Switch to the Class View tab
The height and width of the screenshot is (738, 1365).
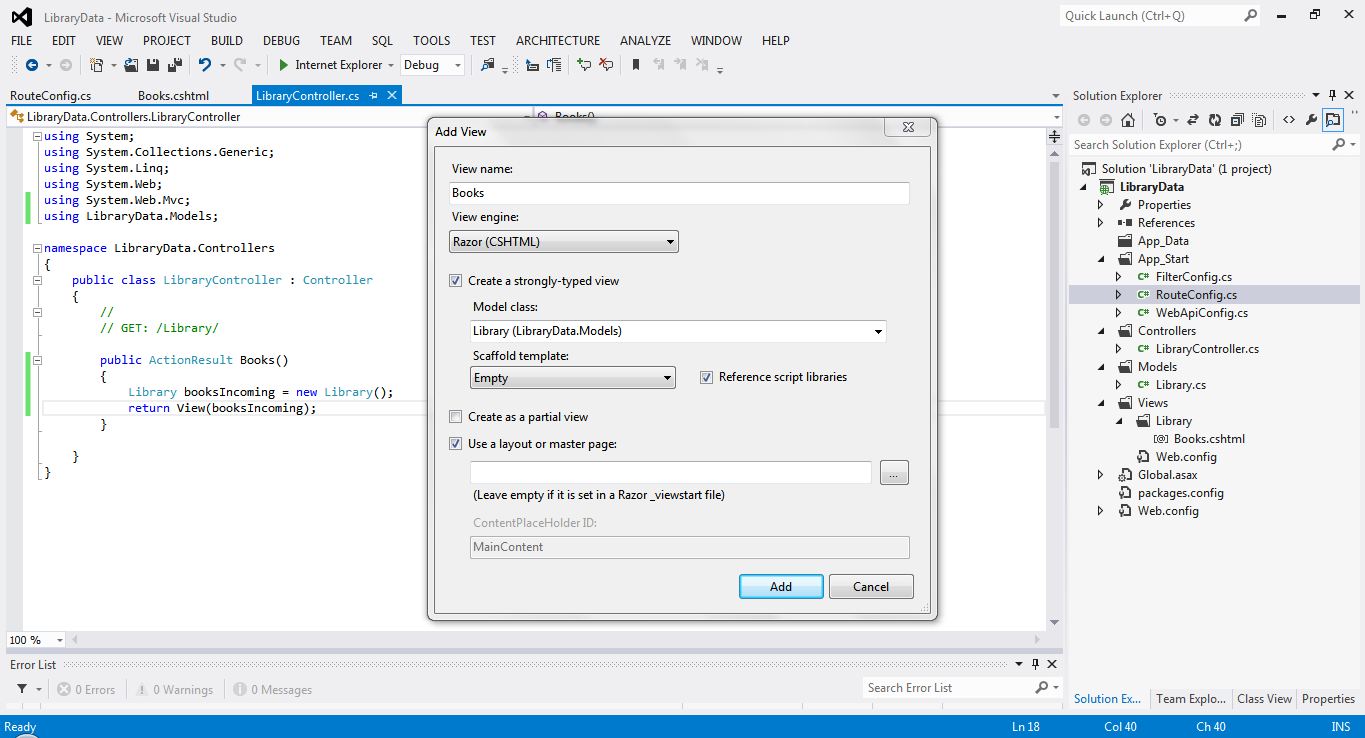tap(1264, 699)
